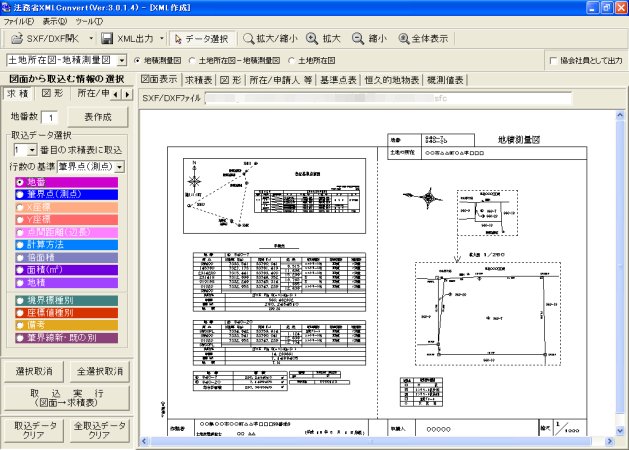Select the 点間距離(辺長) radio option

[x=20, y=232]
